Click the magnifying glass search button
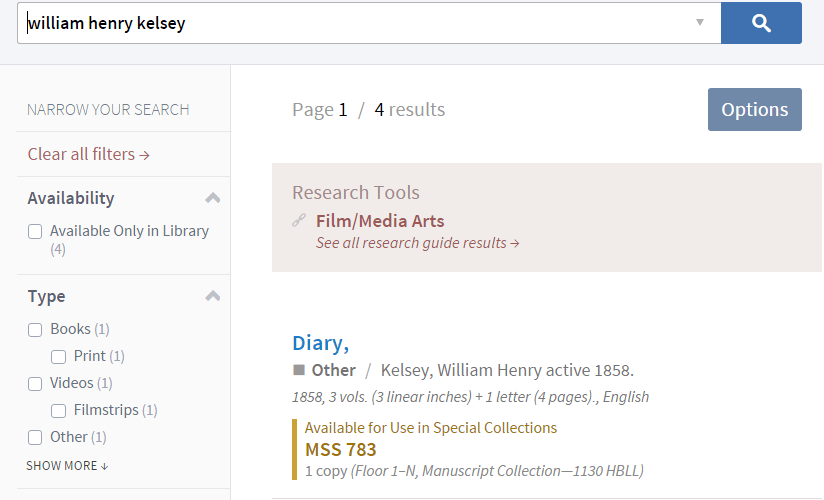 (x=761, y=23)
